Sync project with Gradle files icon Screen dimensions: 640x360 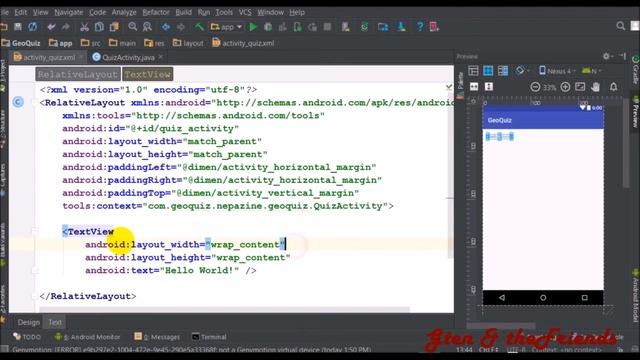(364, 27)
